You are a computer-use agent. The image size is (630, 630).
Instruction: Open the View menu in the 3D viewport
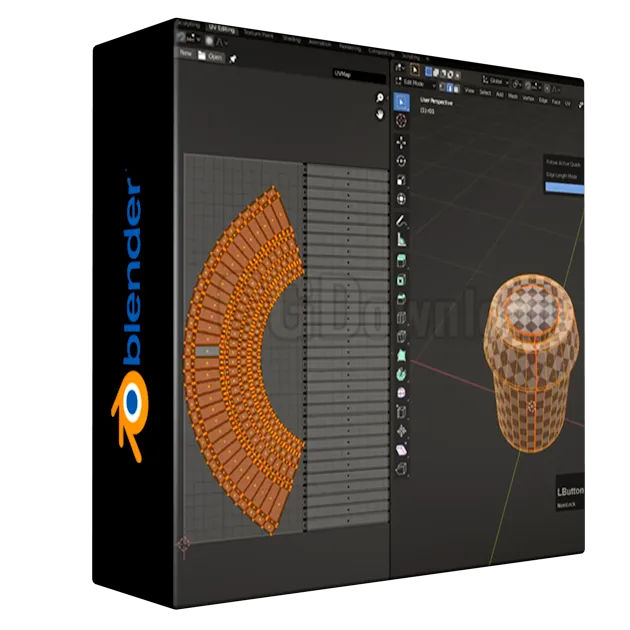pyautogui.click(x=469, y=90)
